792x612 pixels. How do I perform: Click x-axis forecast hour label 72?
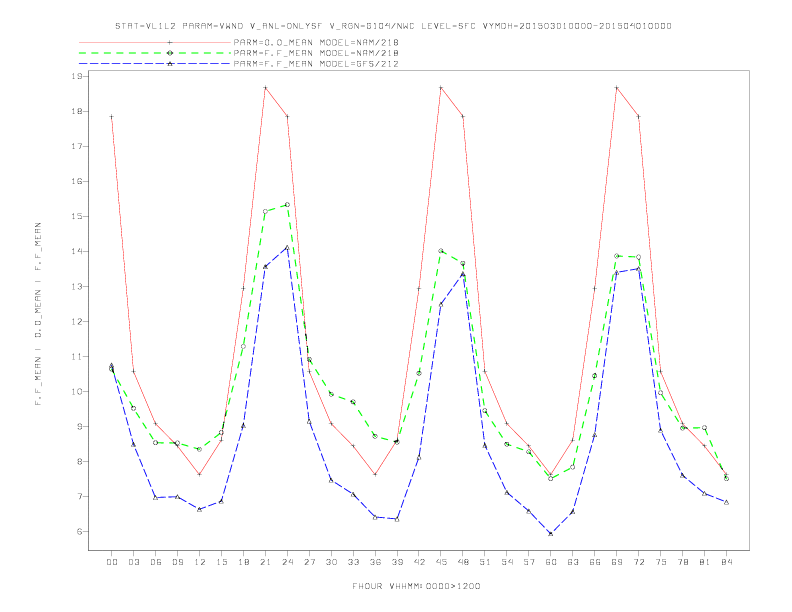(x=638, y=562)
